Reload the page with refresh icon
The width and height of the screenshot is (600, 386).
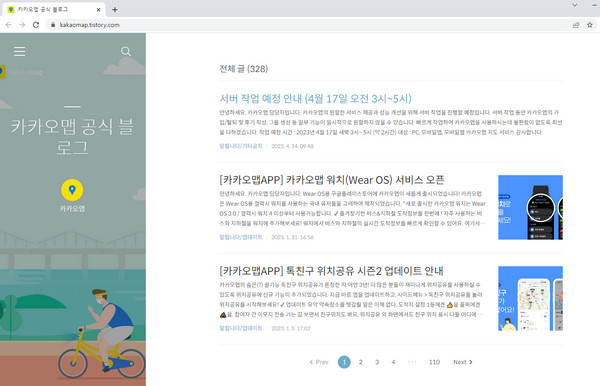[x=36, y=25]
